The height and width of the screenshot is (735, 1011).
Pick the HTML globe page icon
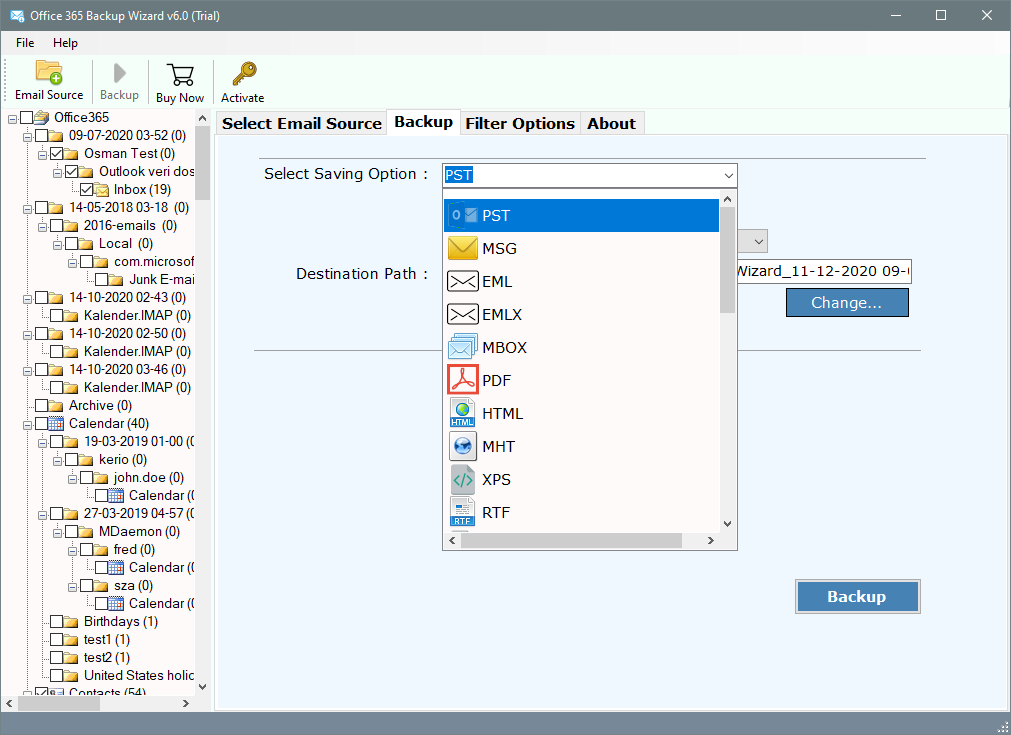[462, 413]
